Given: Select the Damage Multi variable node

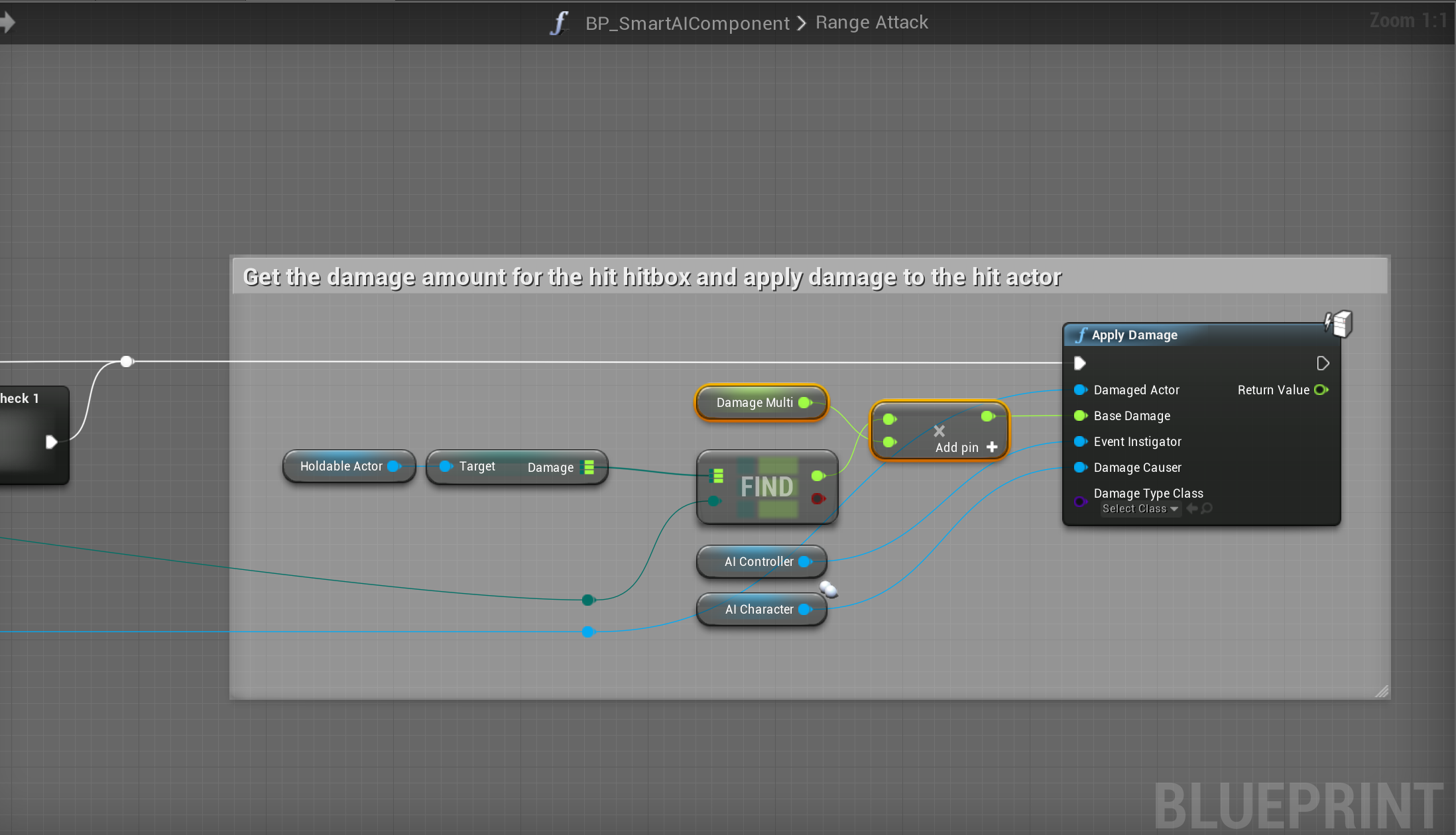Looking at the screenshot, I should coord(754,402).
